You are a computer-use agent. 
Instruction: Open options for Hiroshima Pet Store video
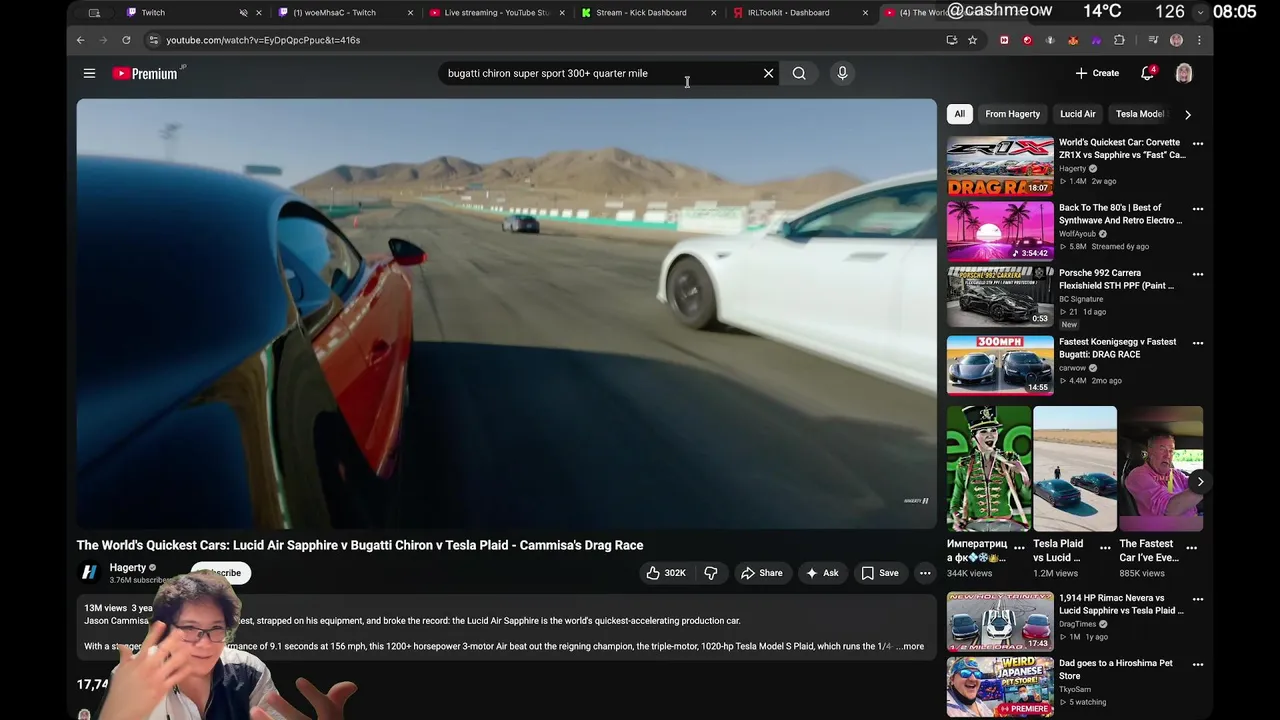pyautogui.click(x=1198, y=665)
